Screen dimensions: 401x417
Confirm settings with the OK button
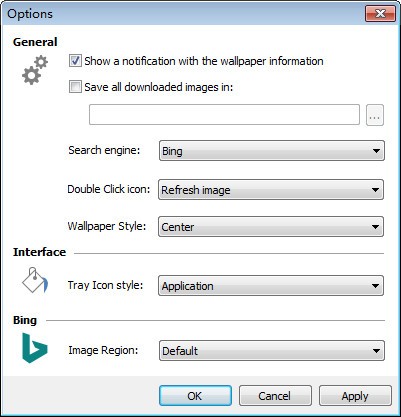click(195, 396)
